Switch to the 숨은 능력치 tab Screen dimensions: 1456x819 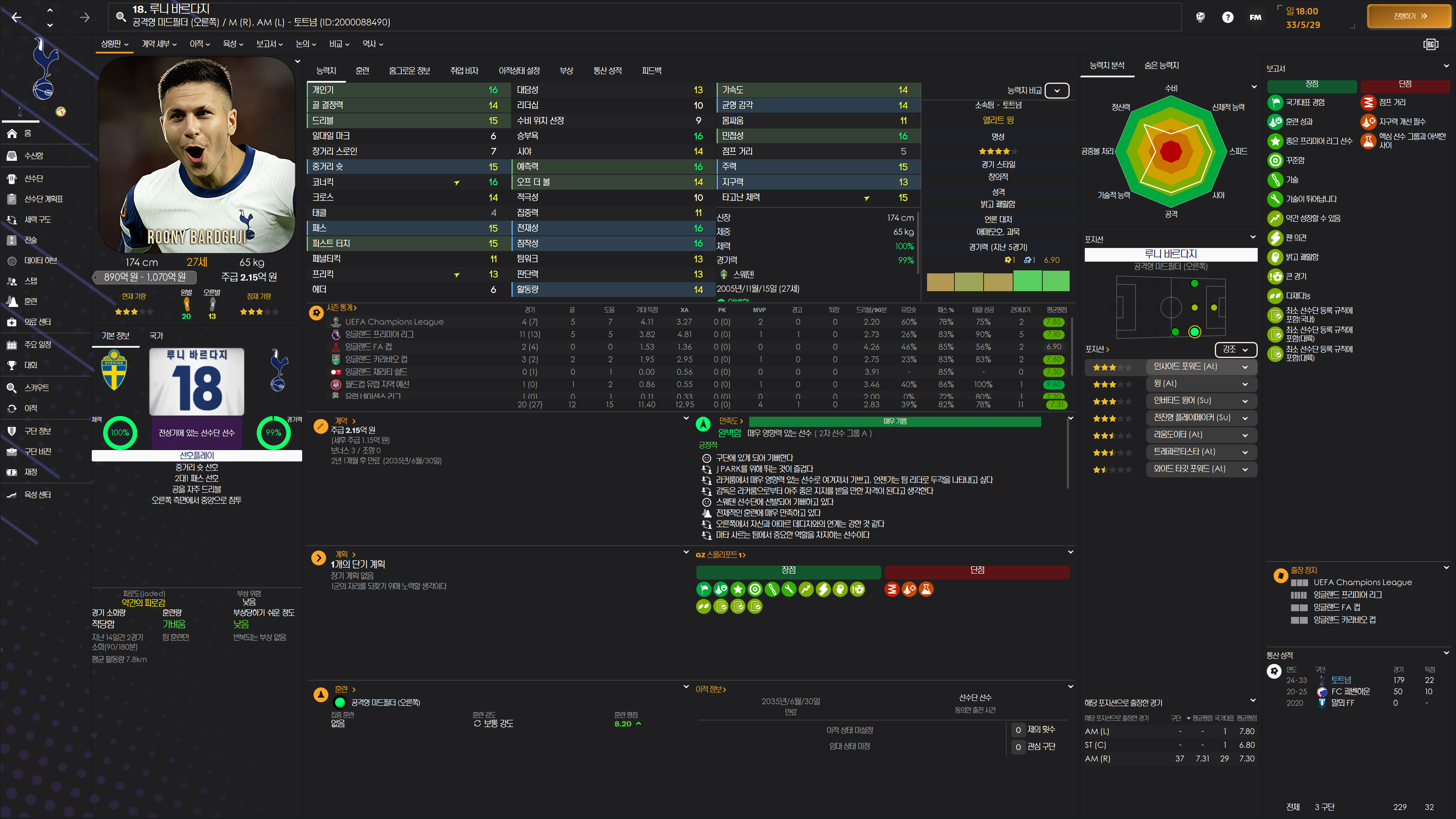1161,66
